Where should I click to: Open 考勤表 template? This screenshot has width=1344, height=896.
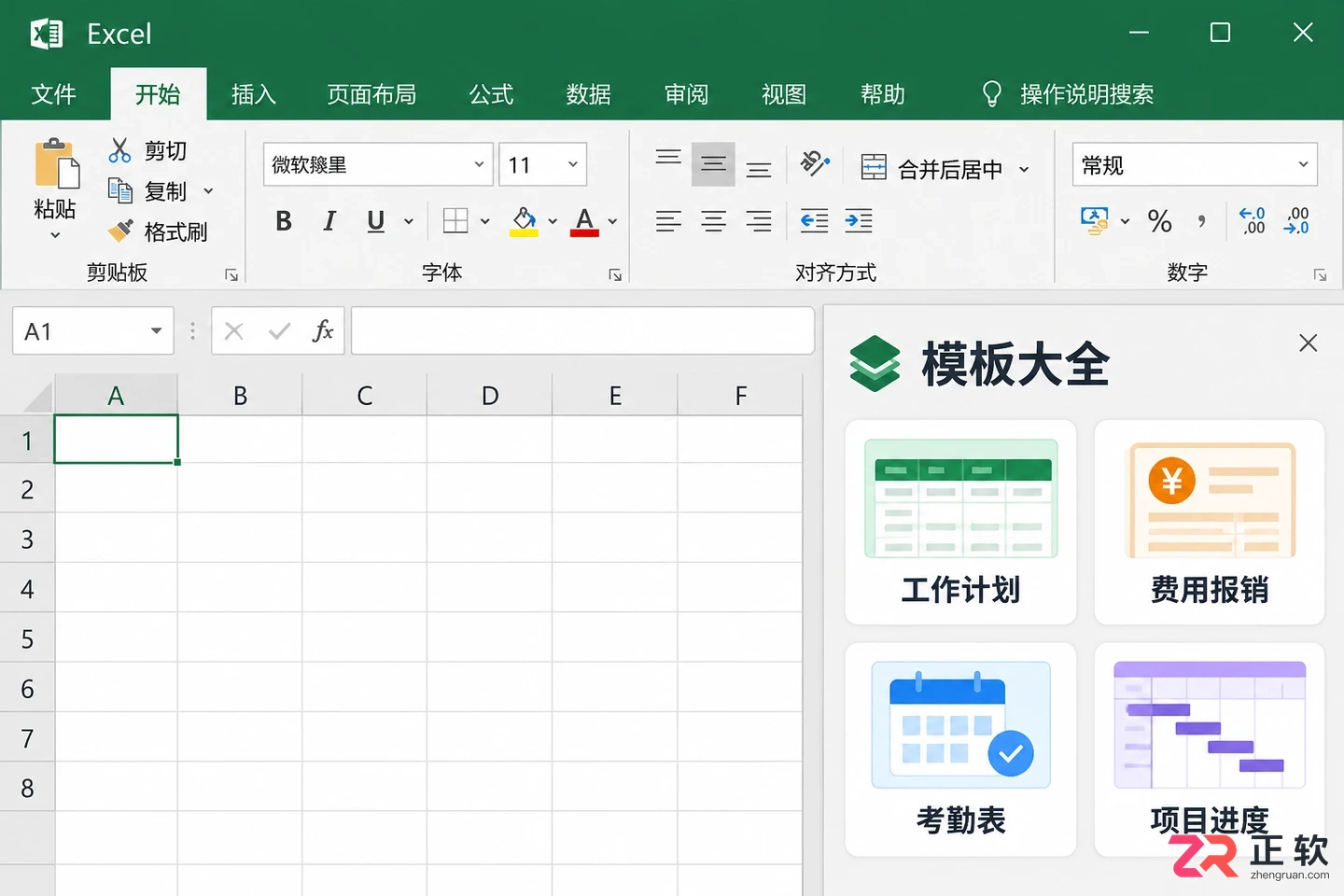960,749
